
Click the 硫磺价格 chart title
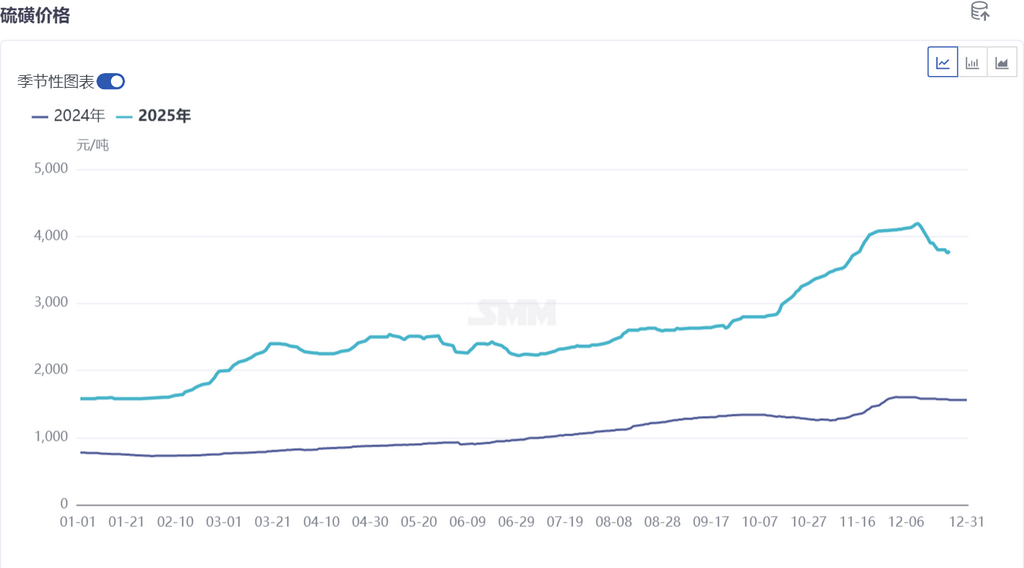tap(35, 15)
